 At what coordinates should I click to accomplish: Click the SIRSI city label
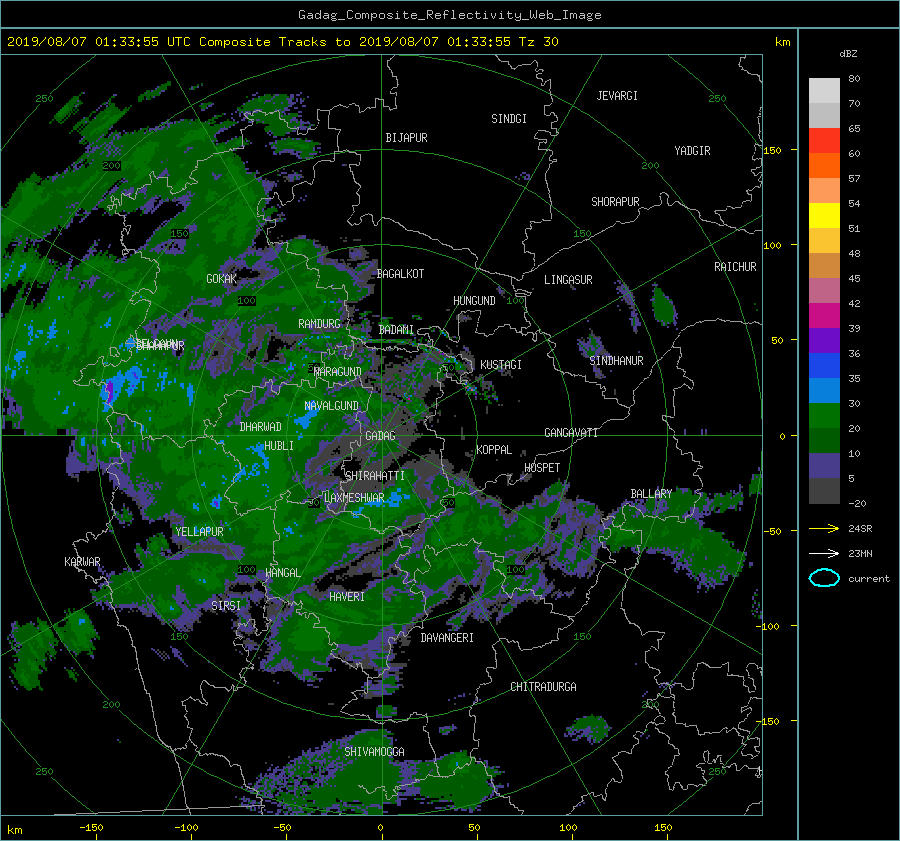pos(226,606)
